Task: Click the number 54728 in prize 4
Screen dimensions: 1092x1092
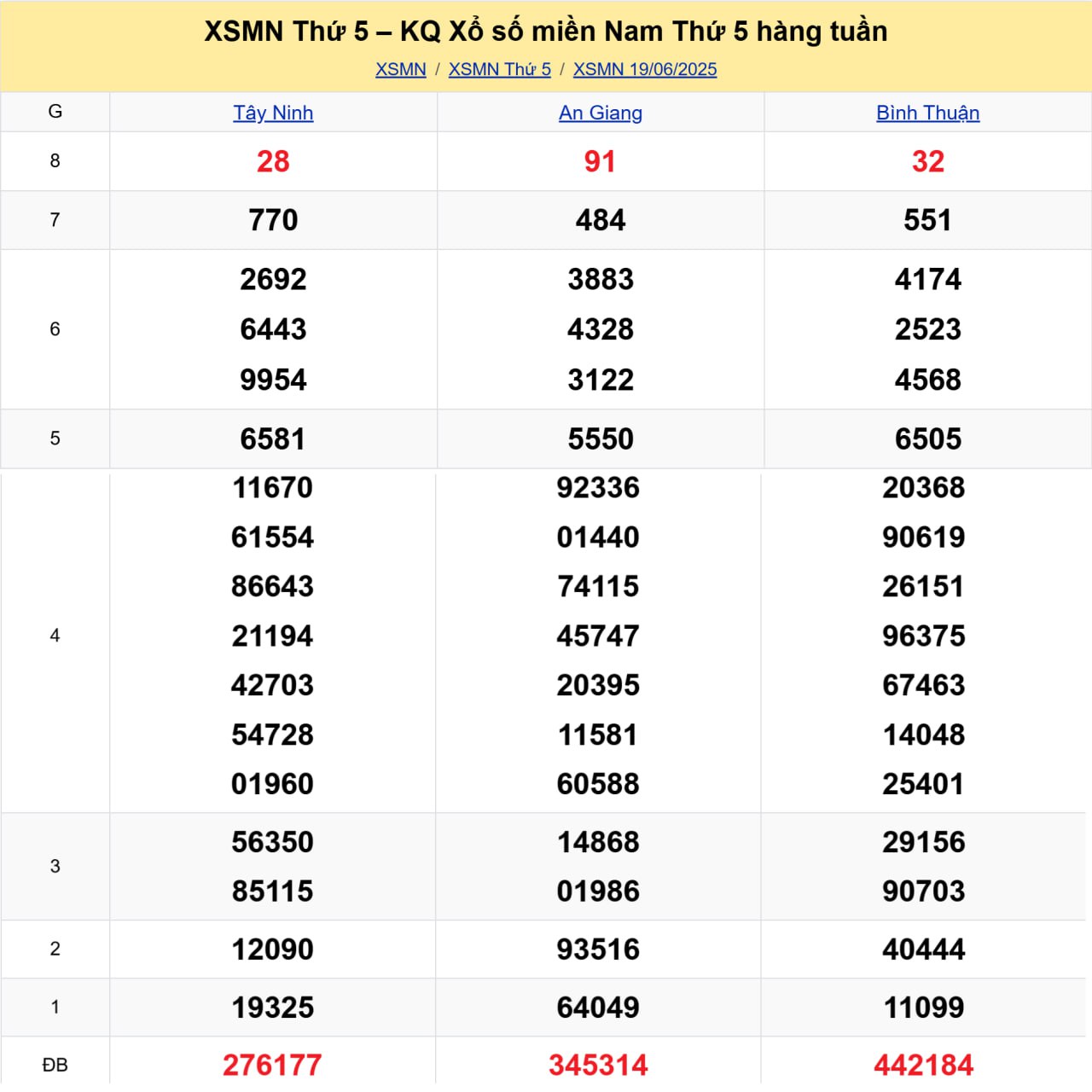Action: tap(273, 735)
